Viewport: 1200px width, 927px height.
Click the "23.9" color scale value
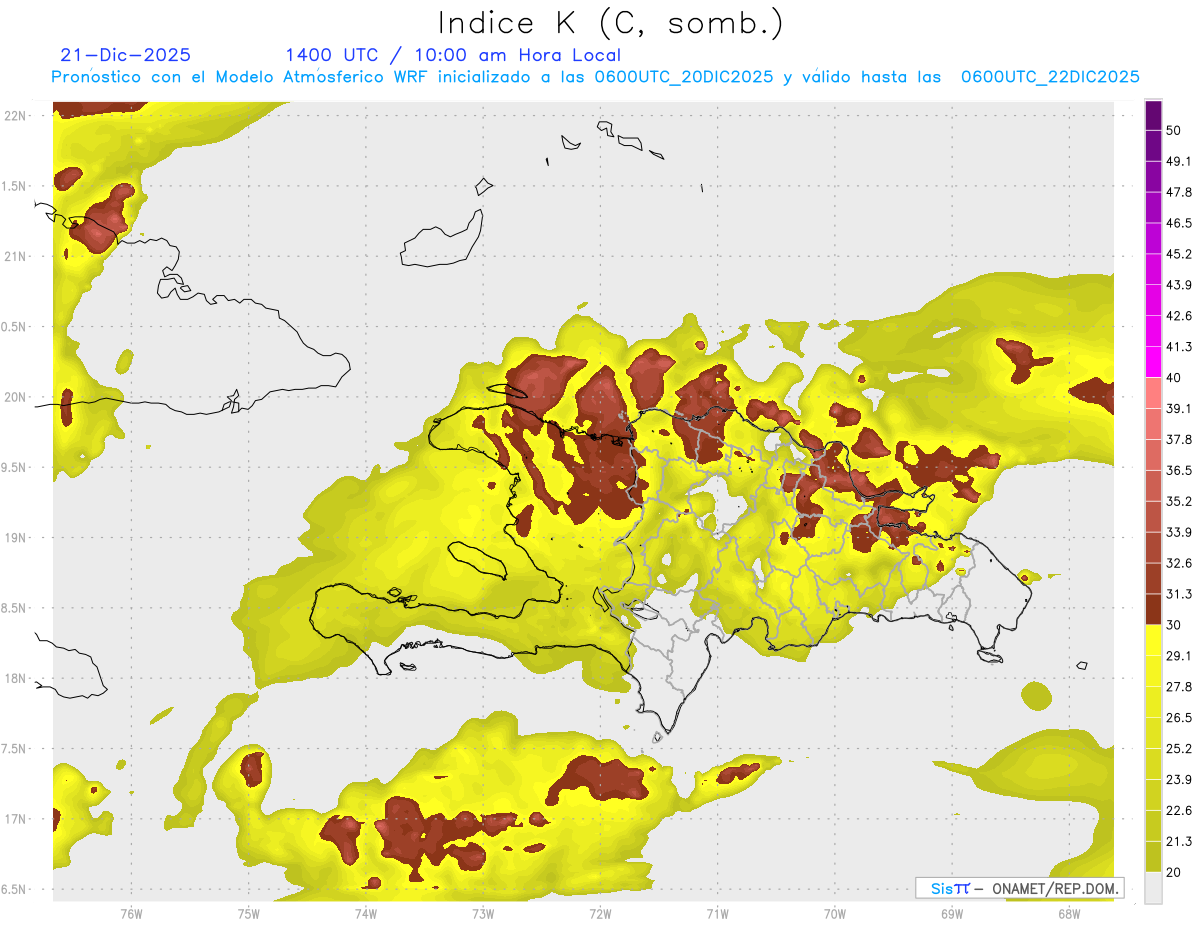click(x=1179, y=780)
